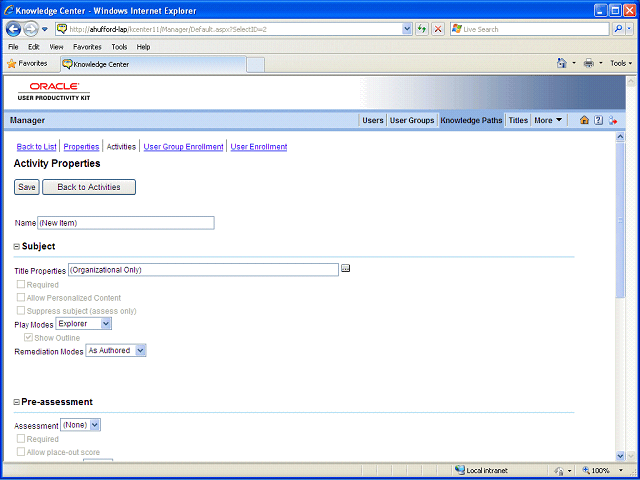This screenshot has width=640, height=480.
Task: Open the Favorites menu in menu bar
Action: point(87,47)
